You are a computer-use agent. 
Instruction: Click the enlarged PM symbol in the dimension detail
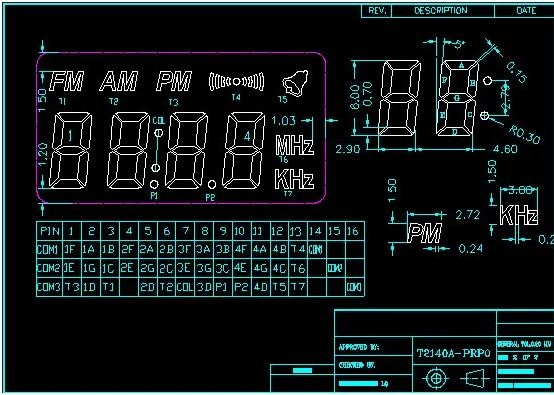click(x=425, y=233)
